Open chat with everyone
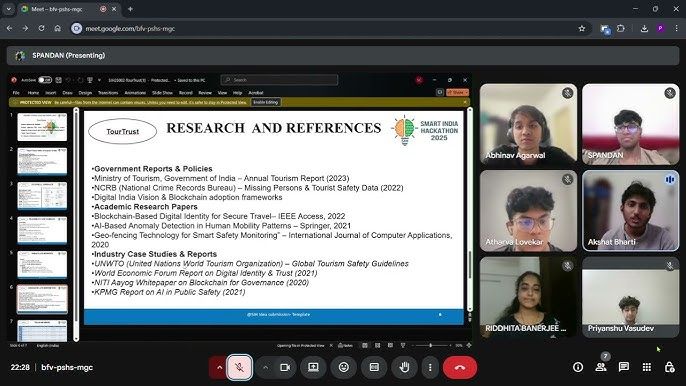 624,367
